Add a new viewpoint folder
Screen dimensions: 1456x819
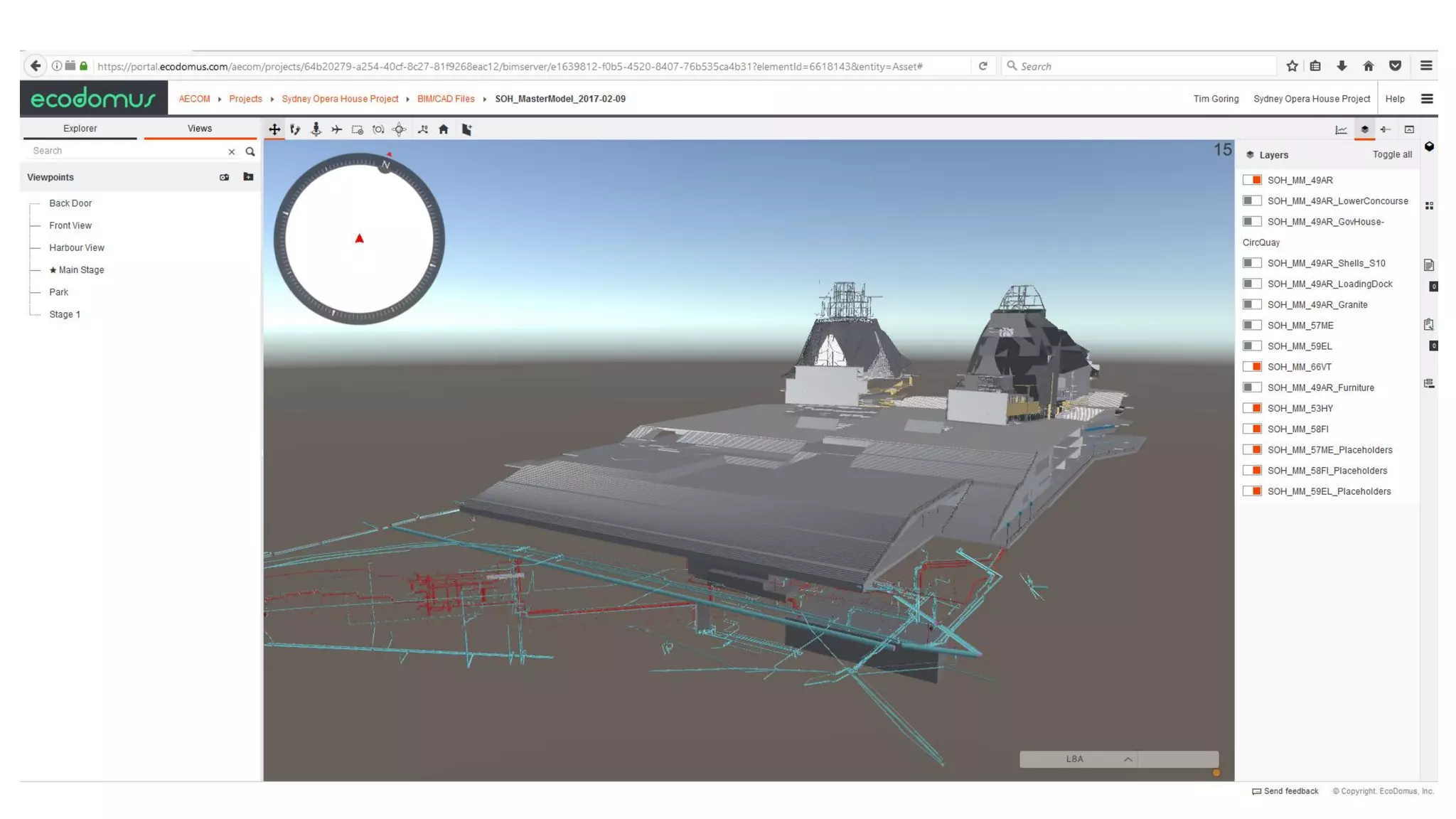(248, 177)
